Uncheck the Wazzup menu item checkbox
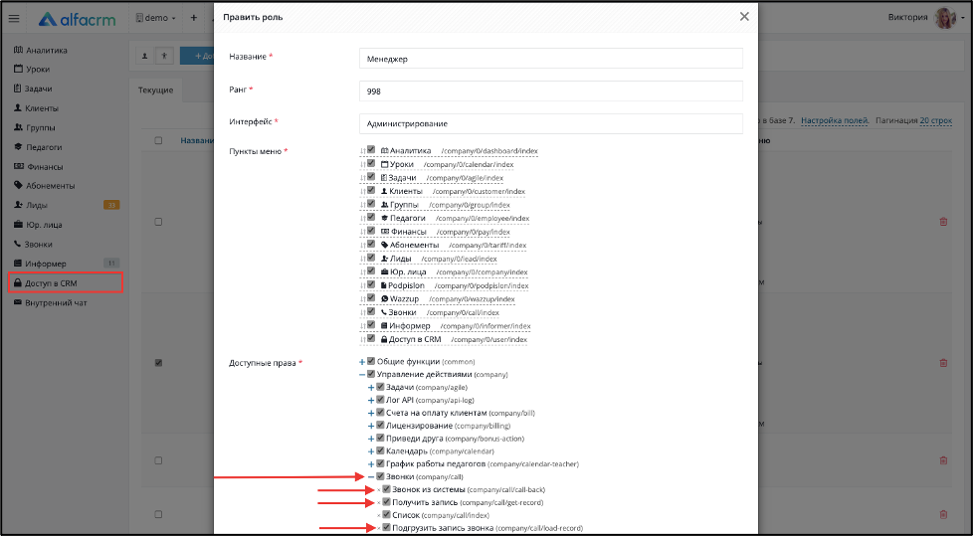 [x=371, y=298]
